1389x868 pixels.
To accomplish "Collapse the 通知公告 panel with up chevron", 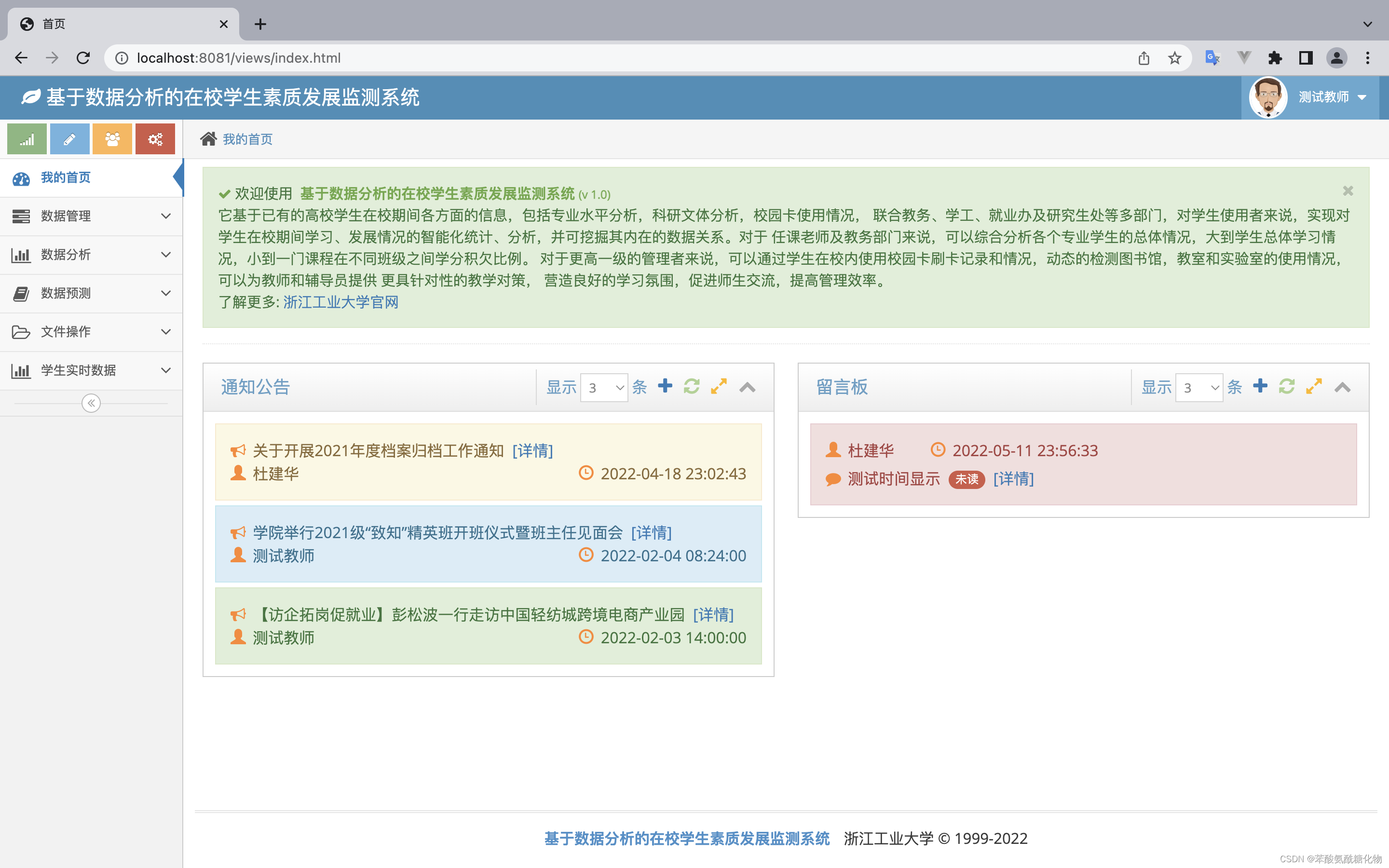I will click(x=747, y=388).
